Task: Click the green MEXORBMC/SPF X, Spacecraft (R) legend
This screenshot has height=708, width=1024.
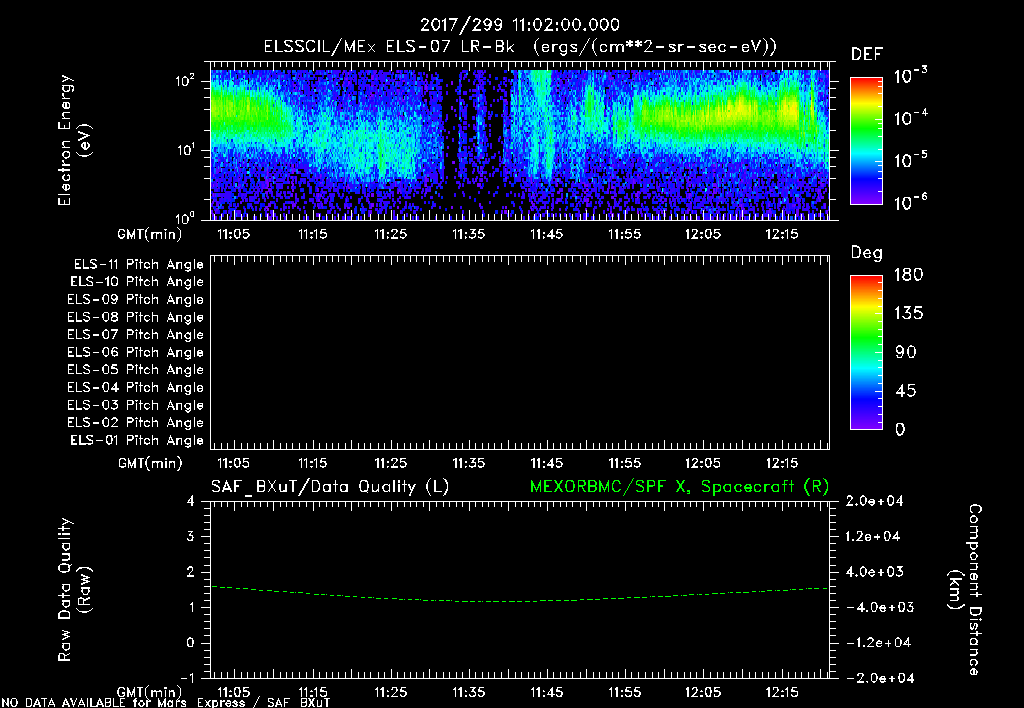Action: pos(679,487)
